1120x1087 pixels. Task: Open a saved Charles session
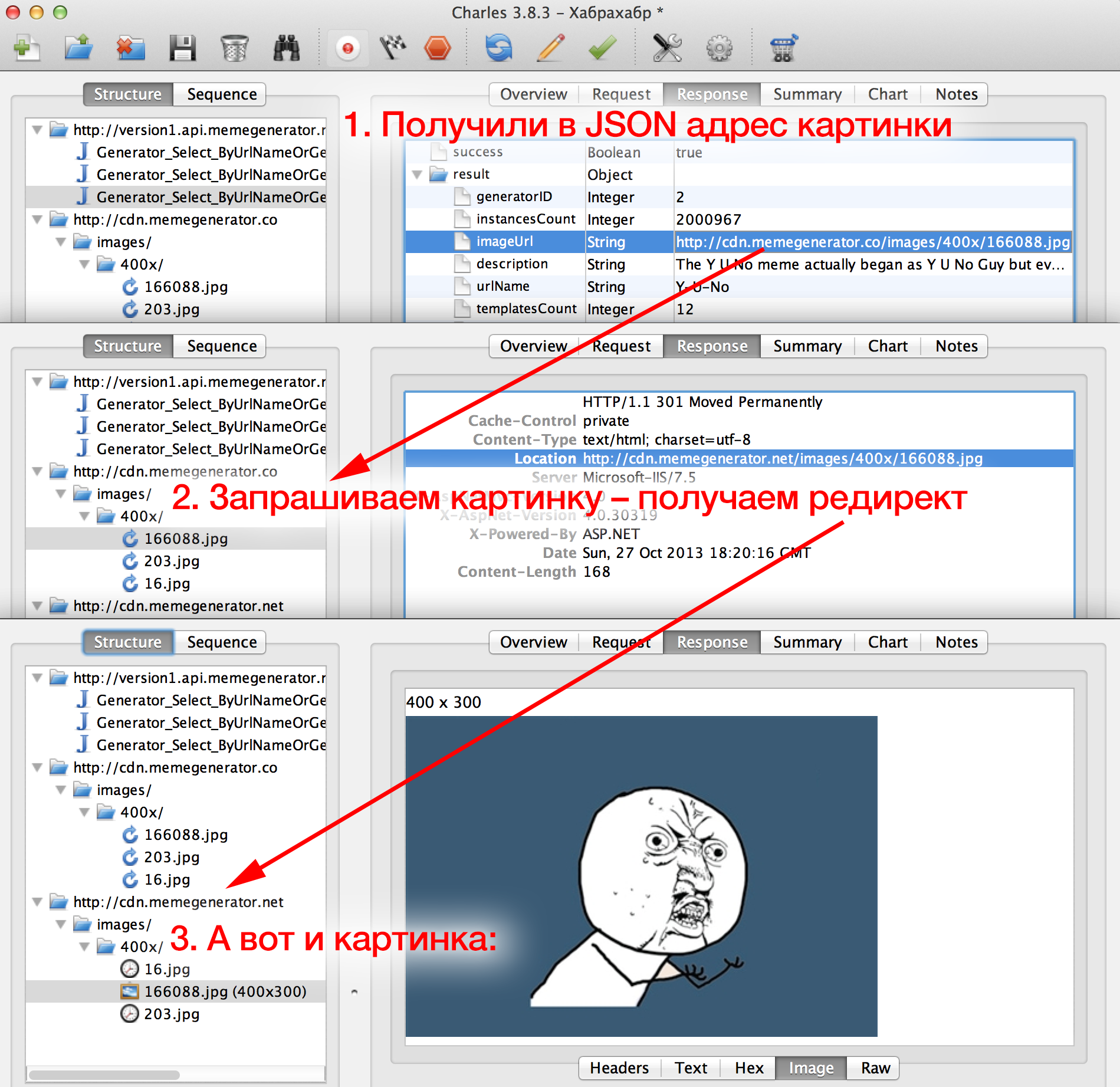click(x=78, y=47)
